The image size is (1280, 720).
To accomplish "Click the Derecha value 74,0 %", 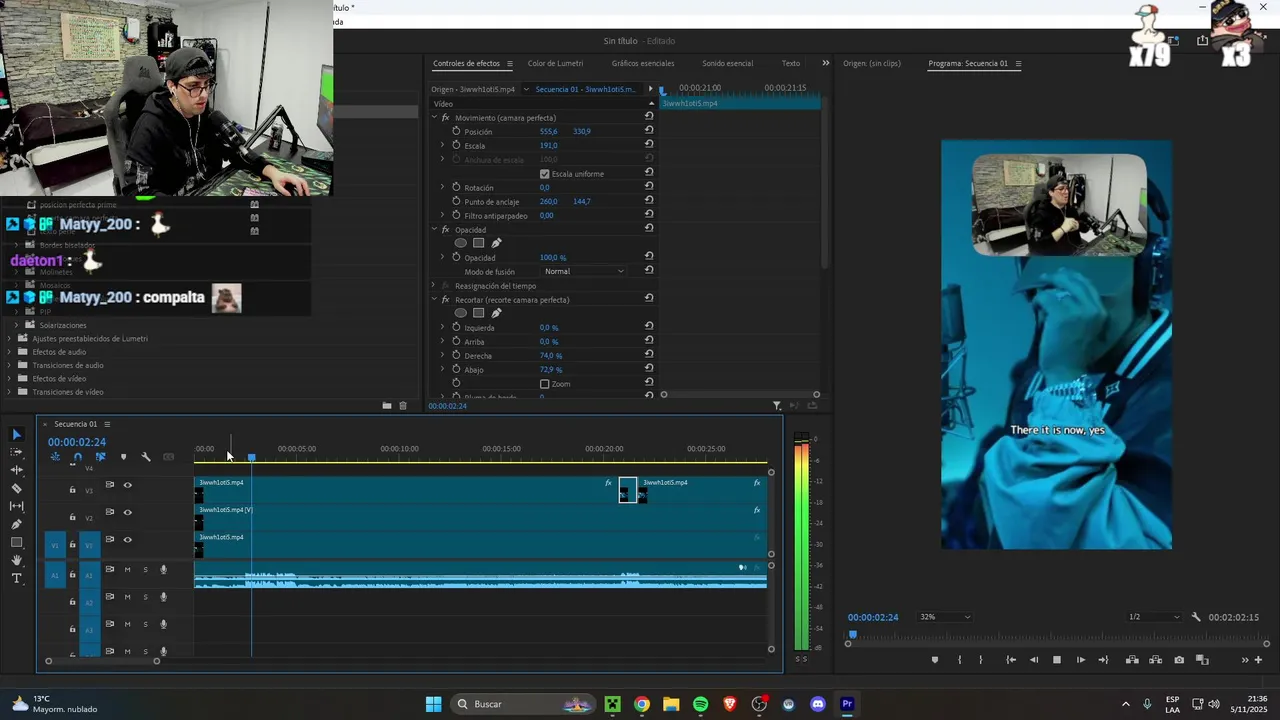I will coord(551,356).
